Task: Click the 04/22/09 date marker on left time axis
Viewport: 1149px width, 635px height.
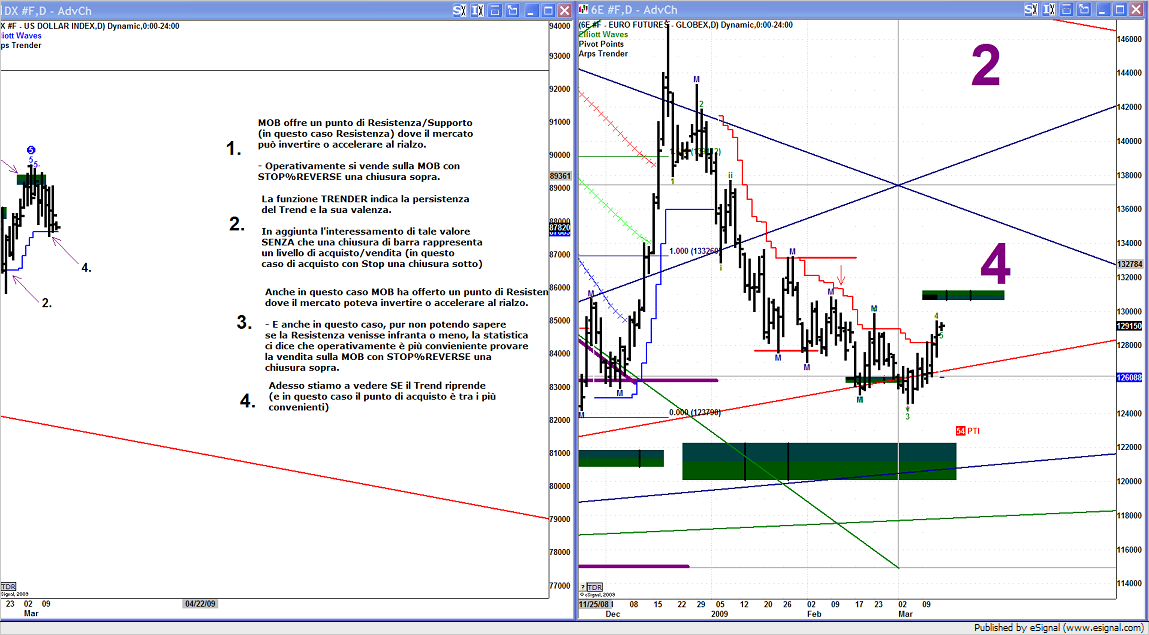Action: pos(199,604)
